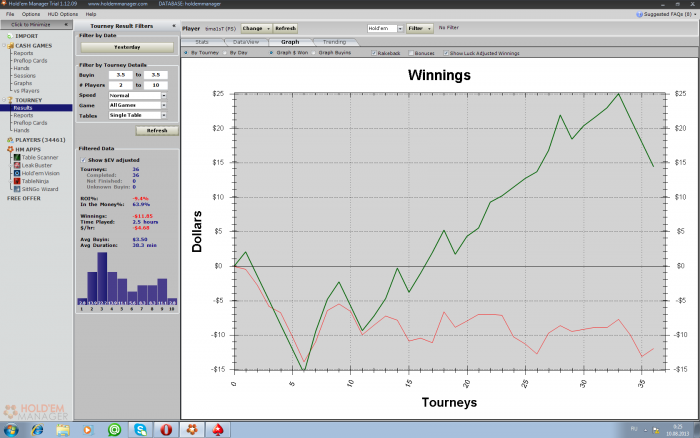Open SitNGo Wizard app icon
Image resolution: width=700 pixels, height=438 pixels.
17,189
